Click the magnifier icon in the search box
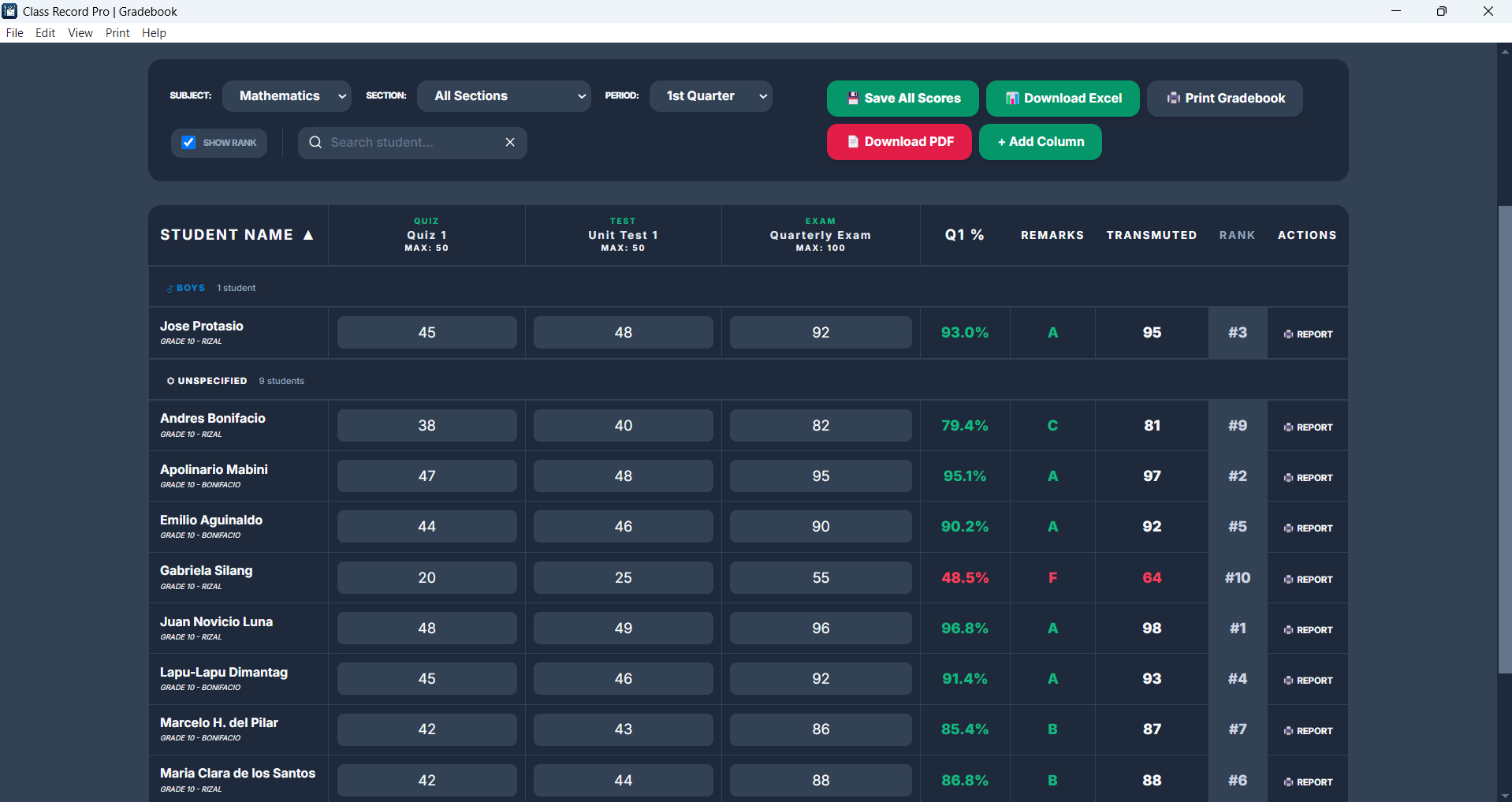This screenshot has width=1512, height=802. pyautogui.click(x=315, y=143)
